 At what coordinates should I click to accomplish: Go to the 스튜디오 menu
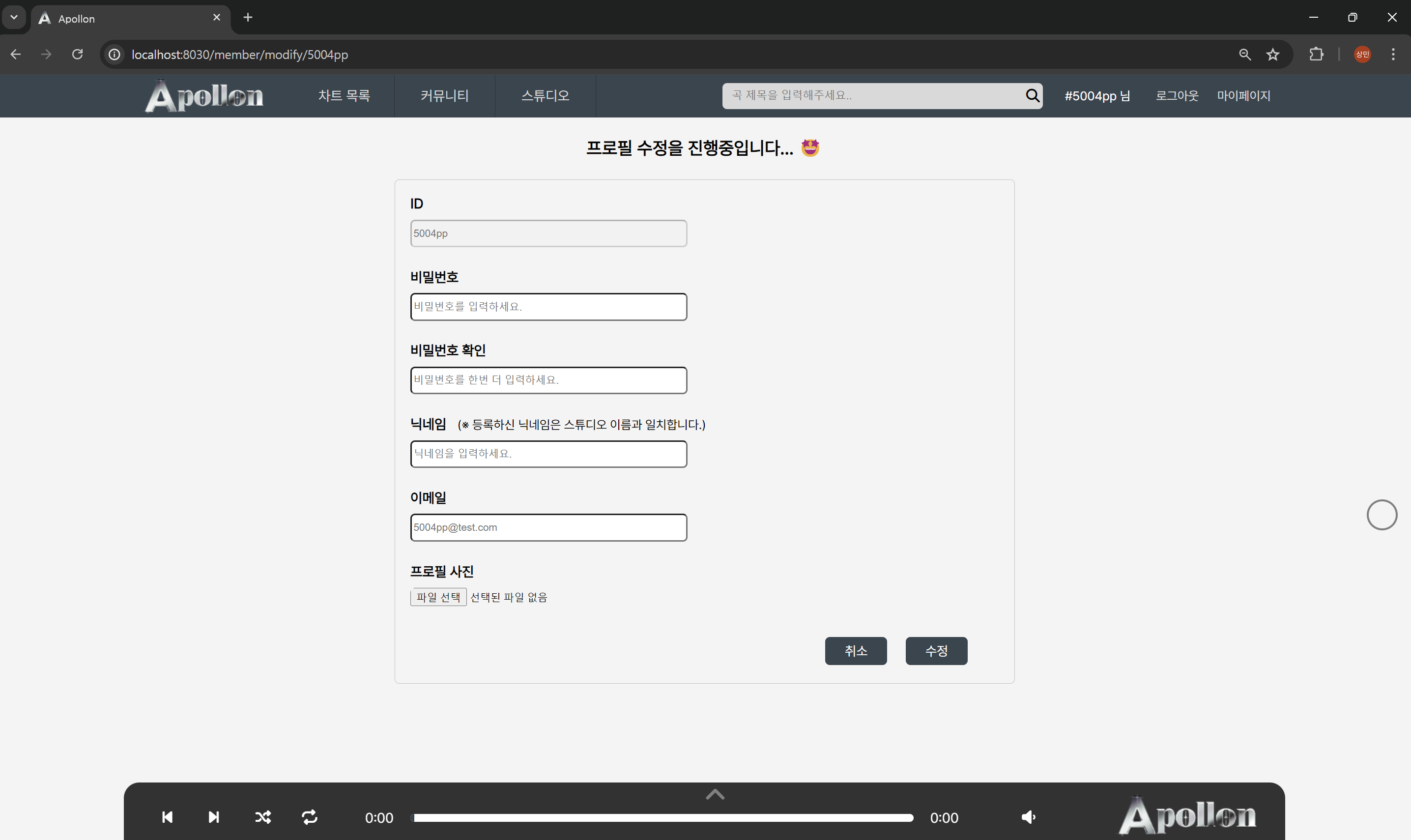(545, 96)
